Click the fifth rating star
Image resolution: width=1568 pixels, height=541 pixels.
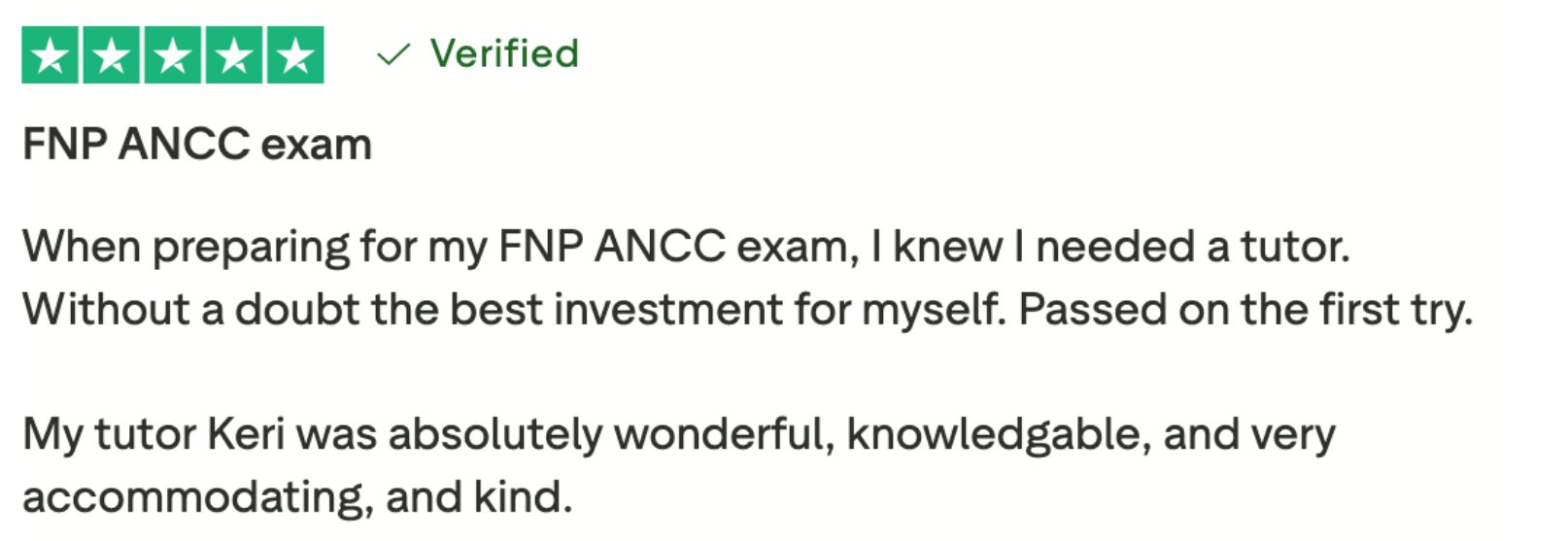295,56
